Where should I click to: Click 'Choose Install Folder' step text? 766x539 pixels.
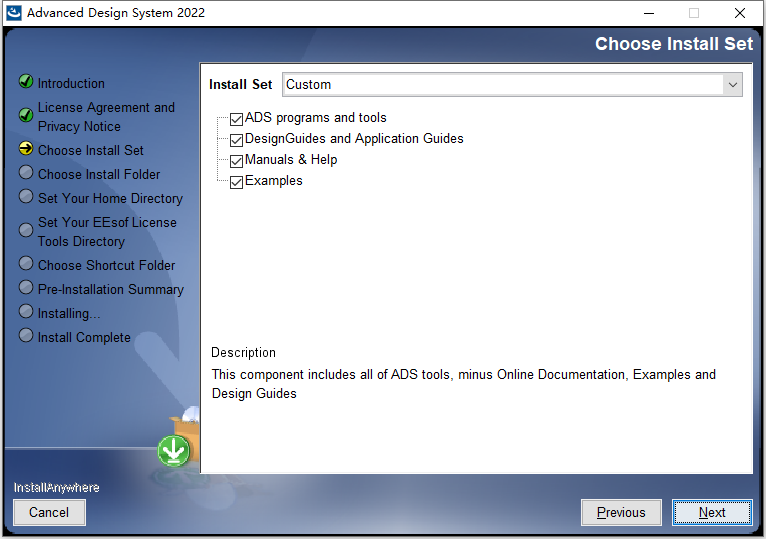click(99, 174)
